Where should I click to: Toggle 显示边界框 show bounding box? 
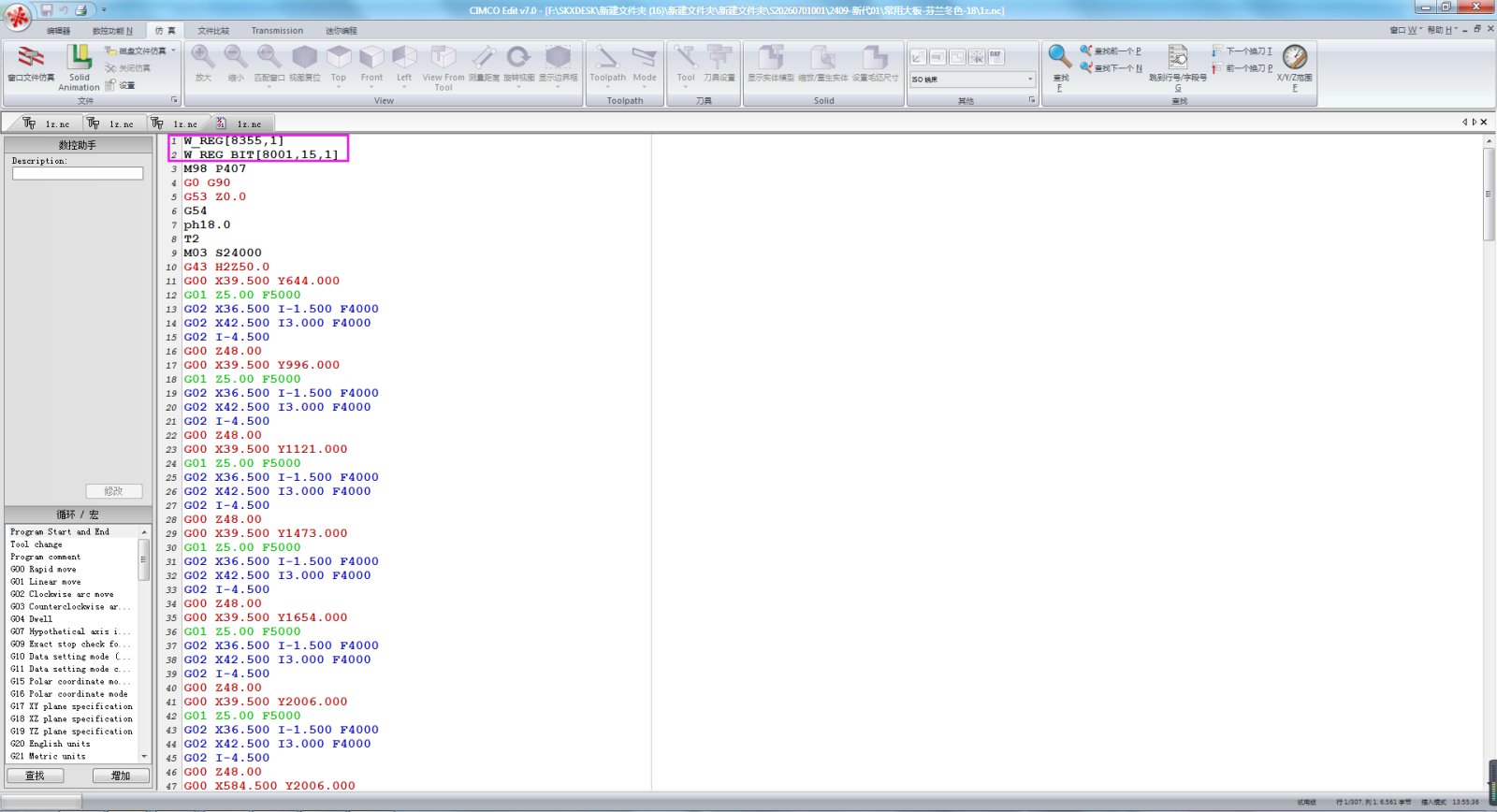[x=559, y=64]
